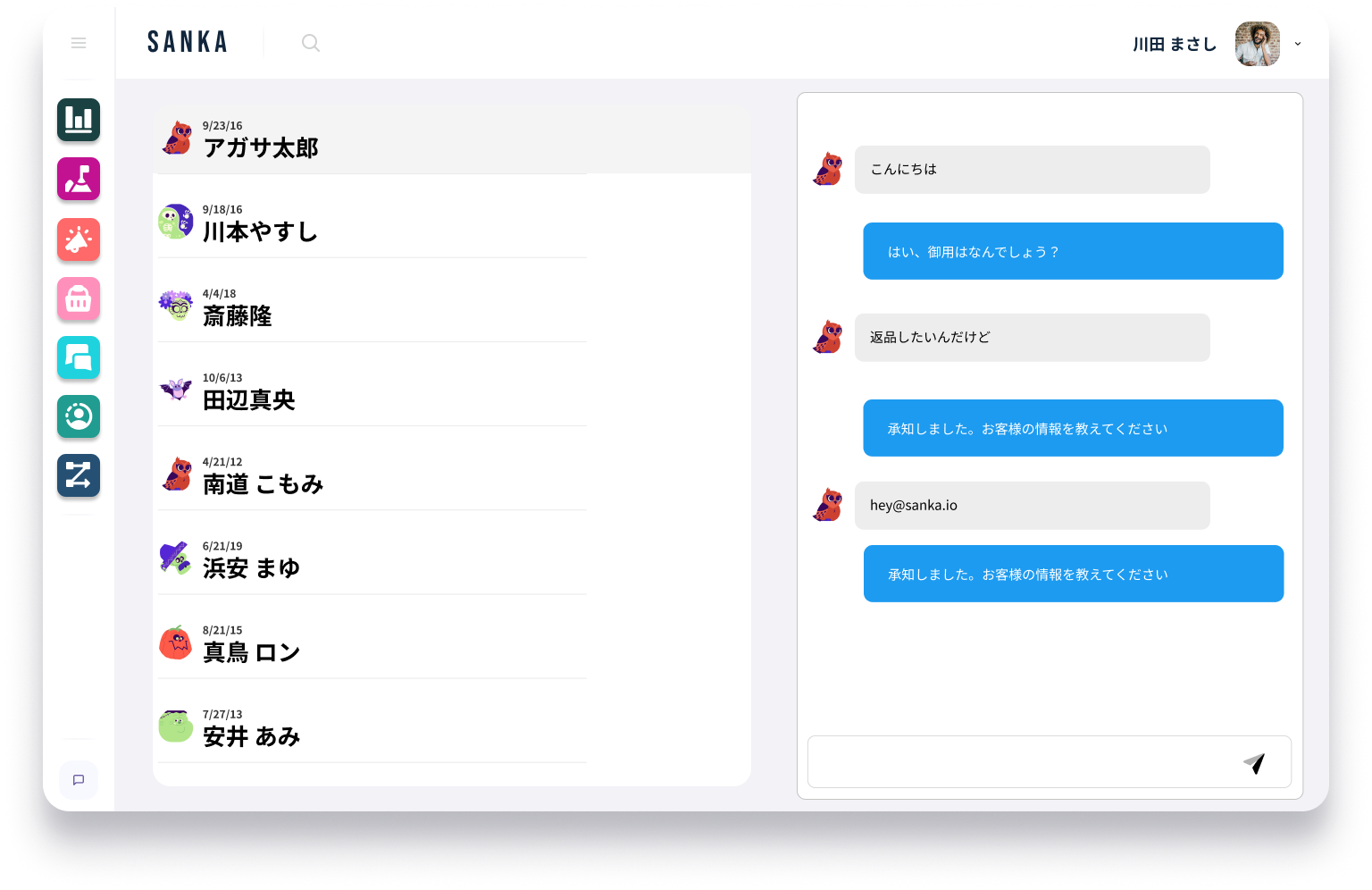This screenshot has height=890, width=1372.
Task: Send message with paper plane icon
Action: [1254, 762]
